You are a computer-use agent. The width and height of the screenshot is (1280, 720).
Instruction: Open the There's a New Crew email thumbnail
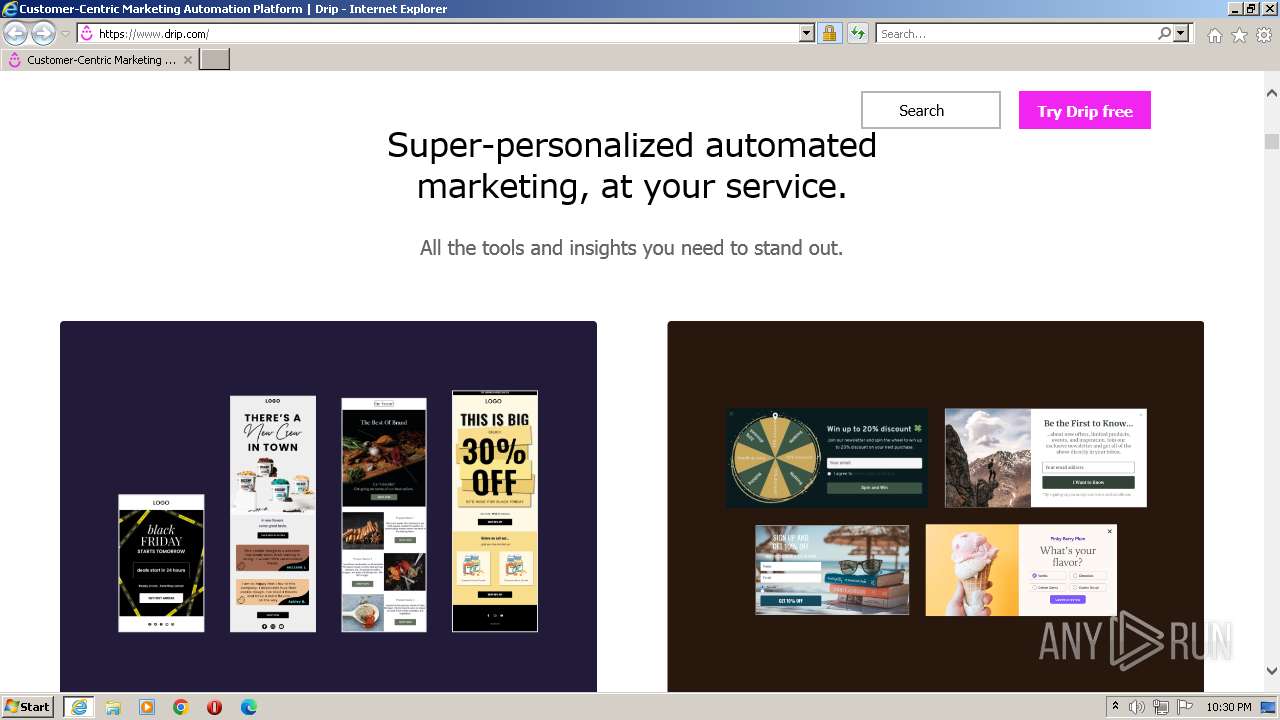pyautogui.click(x=273, y=514)
